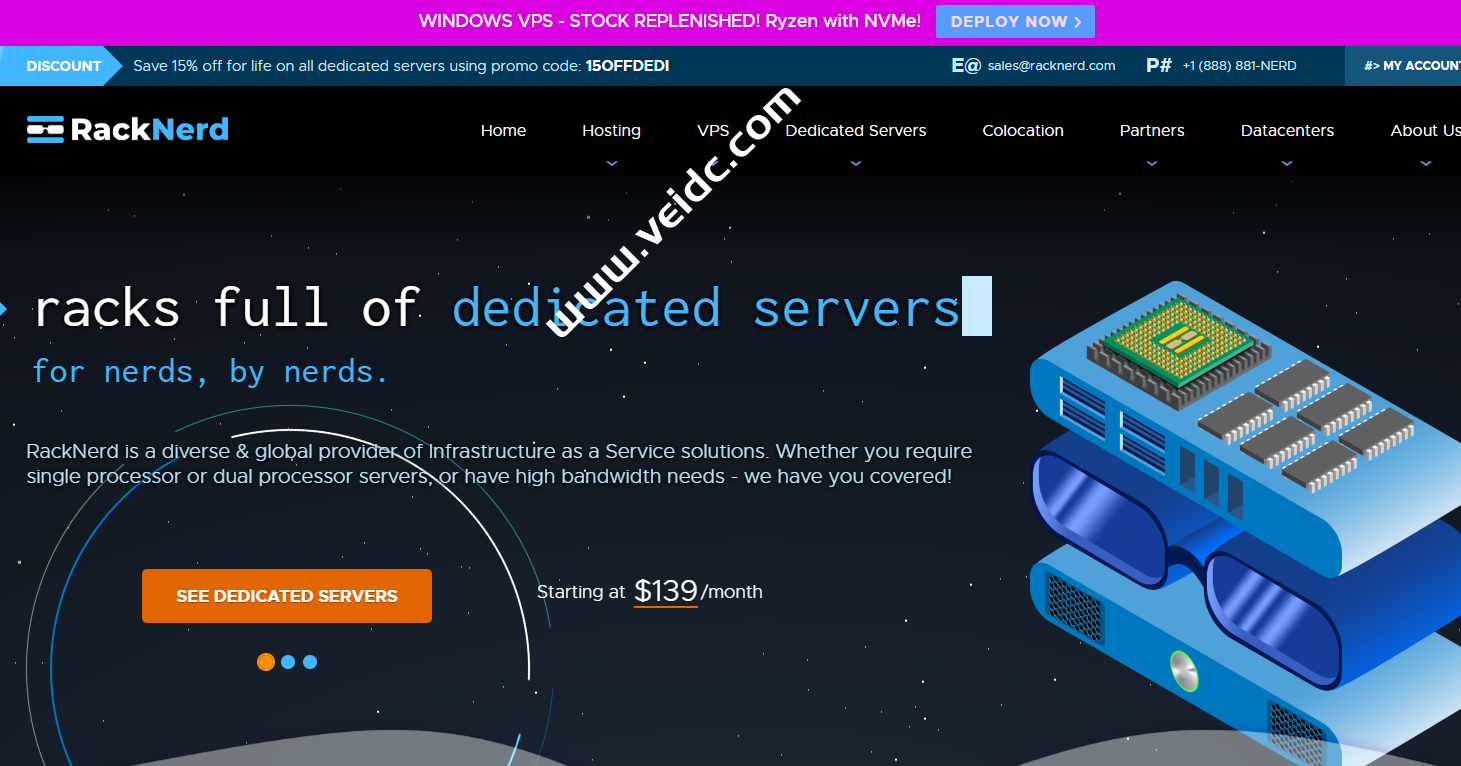This screenshot has width=1461, height=766.
Task: Open the Colocation menu item
Action: click(1023, 130)
